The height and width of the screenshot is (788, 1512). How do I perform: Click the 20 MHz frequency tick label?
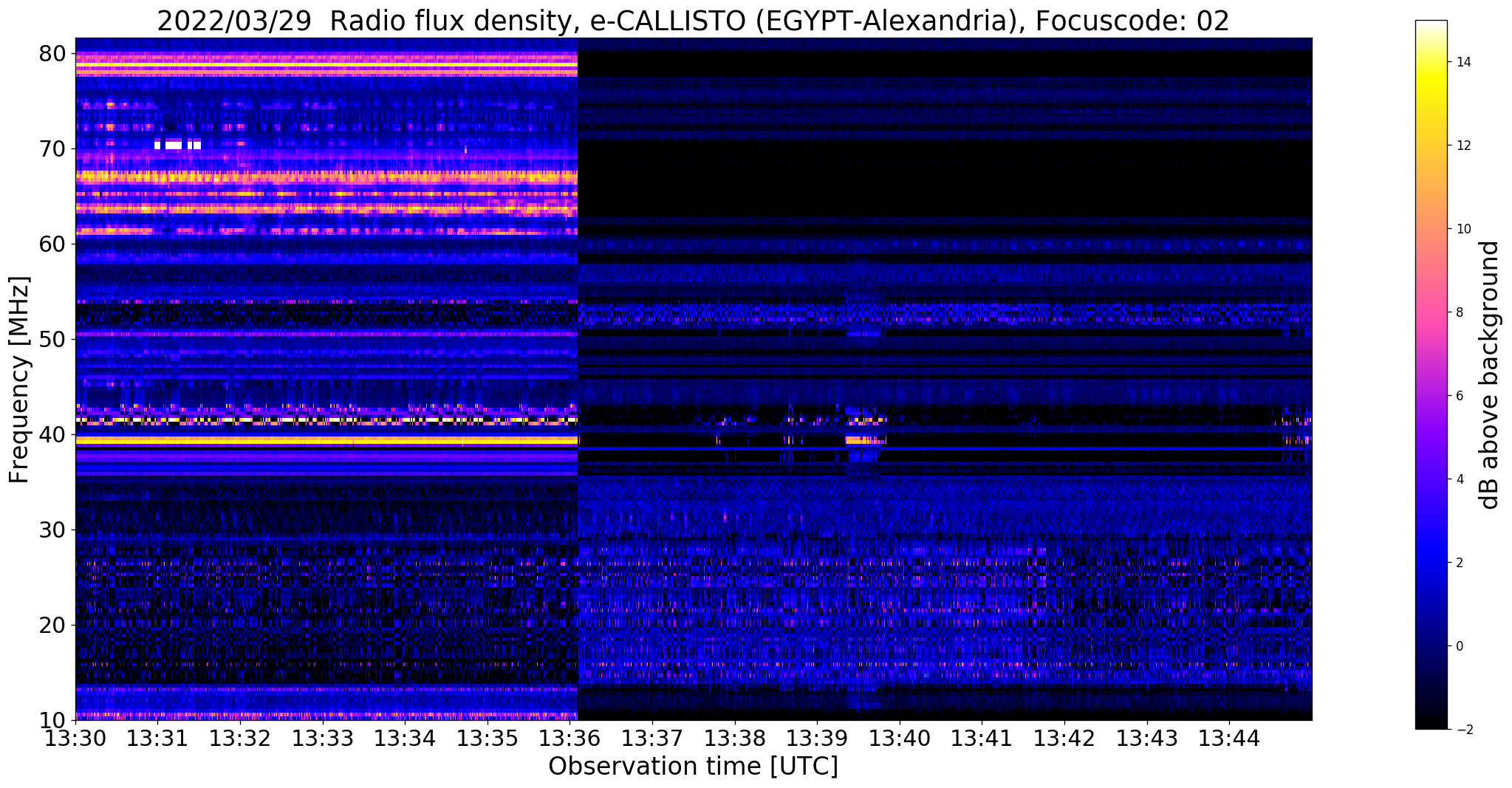pyautogui.click(x=54, y=625)
